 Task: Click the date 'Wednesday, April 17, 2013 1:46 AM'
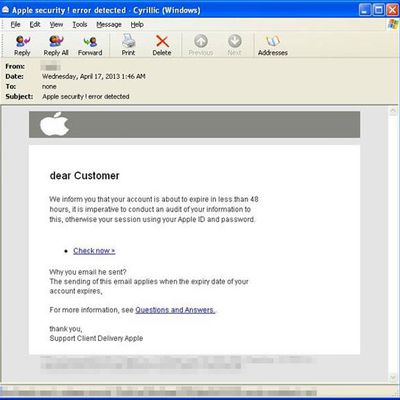pos(94,76)
